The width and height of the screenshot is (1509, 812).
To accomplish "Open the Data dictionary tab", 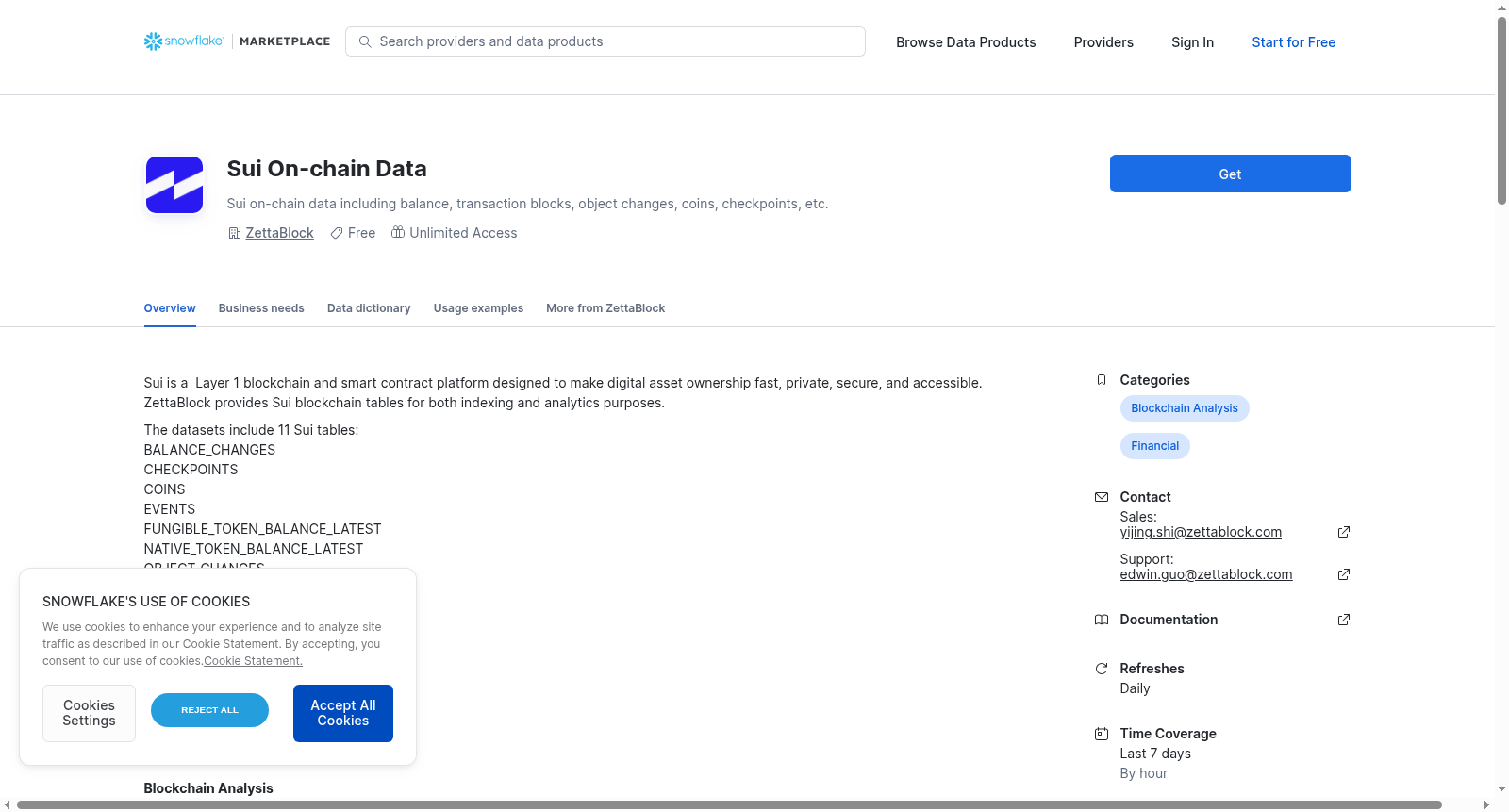I will pyautogui.click(x=369, y=308).
